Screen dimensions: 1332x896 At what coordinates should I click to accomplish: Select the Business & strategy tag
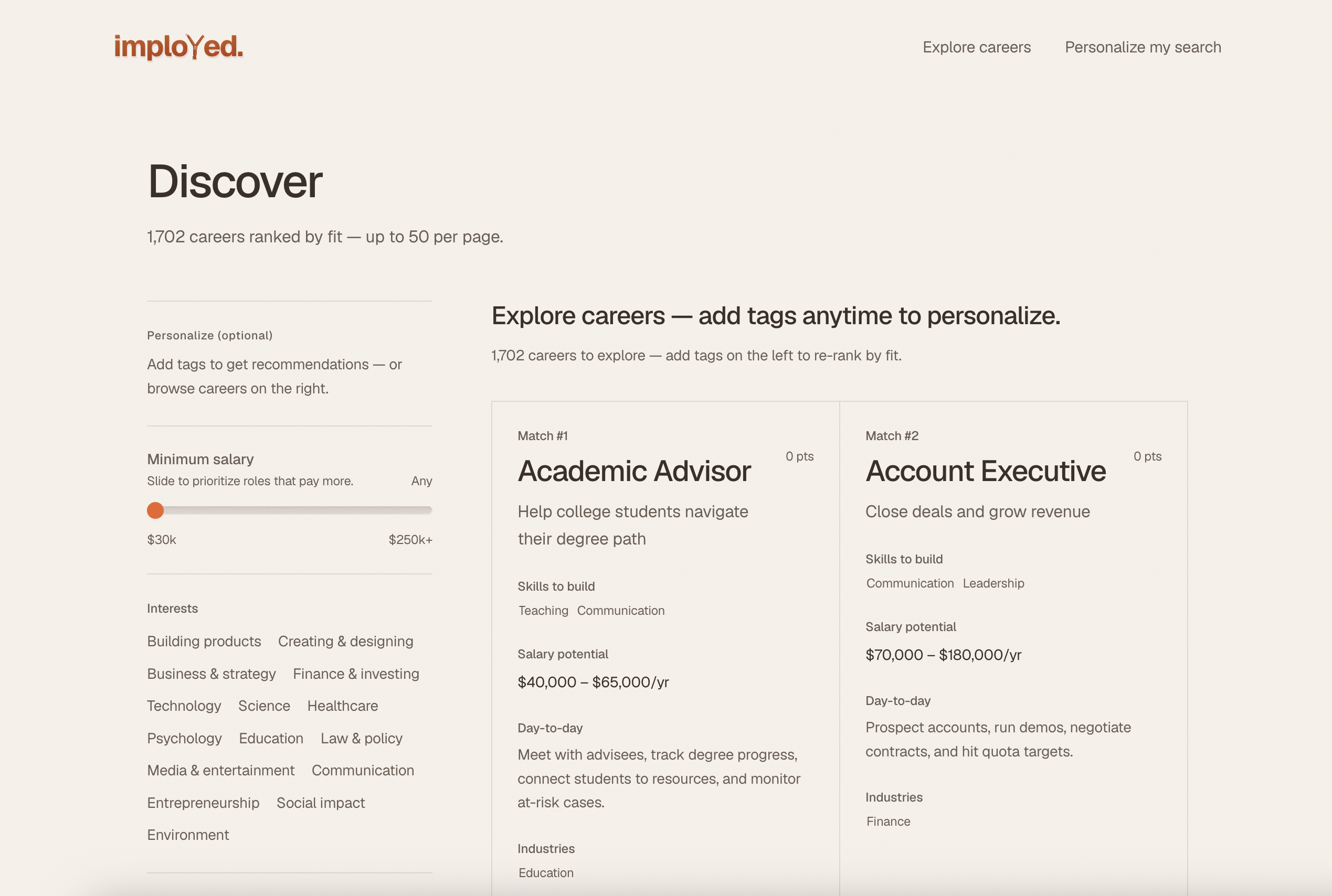pyautogui.click(x=212, y=674)
